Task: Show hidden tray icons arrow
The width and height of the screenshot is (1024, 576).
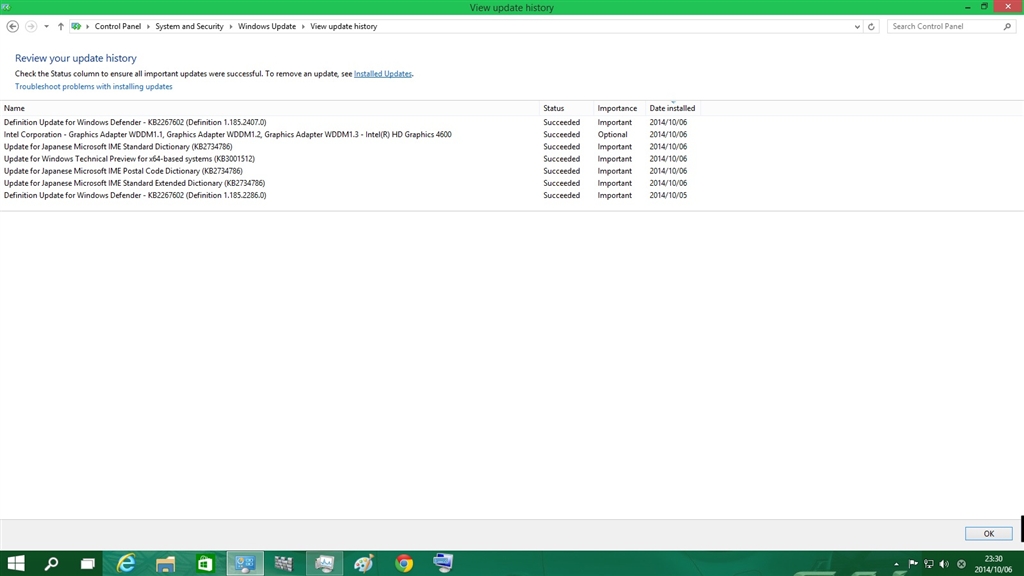Action: click(x=896, y=564)
